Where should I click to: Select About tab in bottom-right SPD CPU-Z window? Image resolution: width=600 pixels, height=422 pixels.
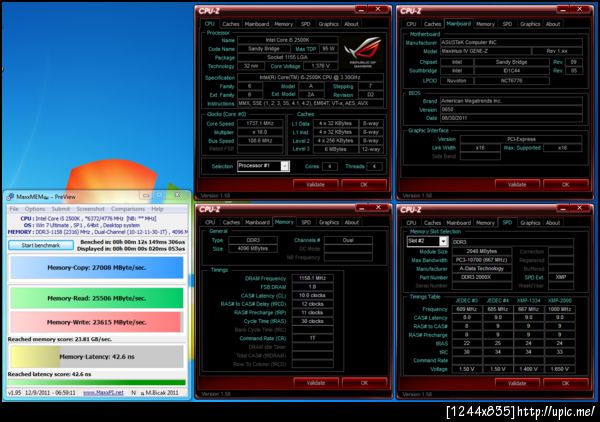click(x=553, y=223)
